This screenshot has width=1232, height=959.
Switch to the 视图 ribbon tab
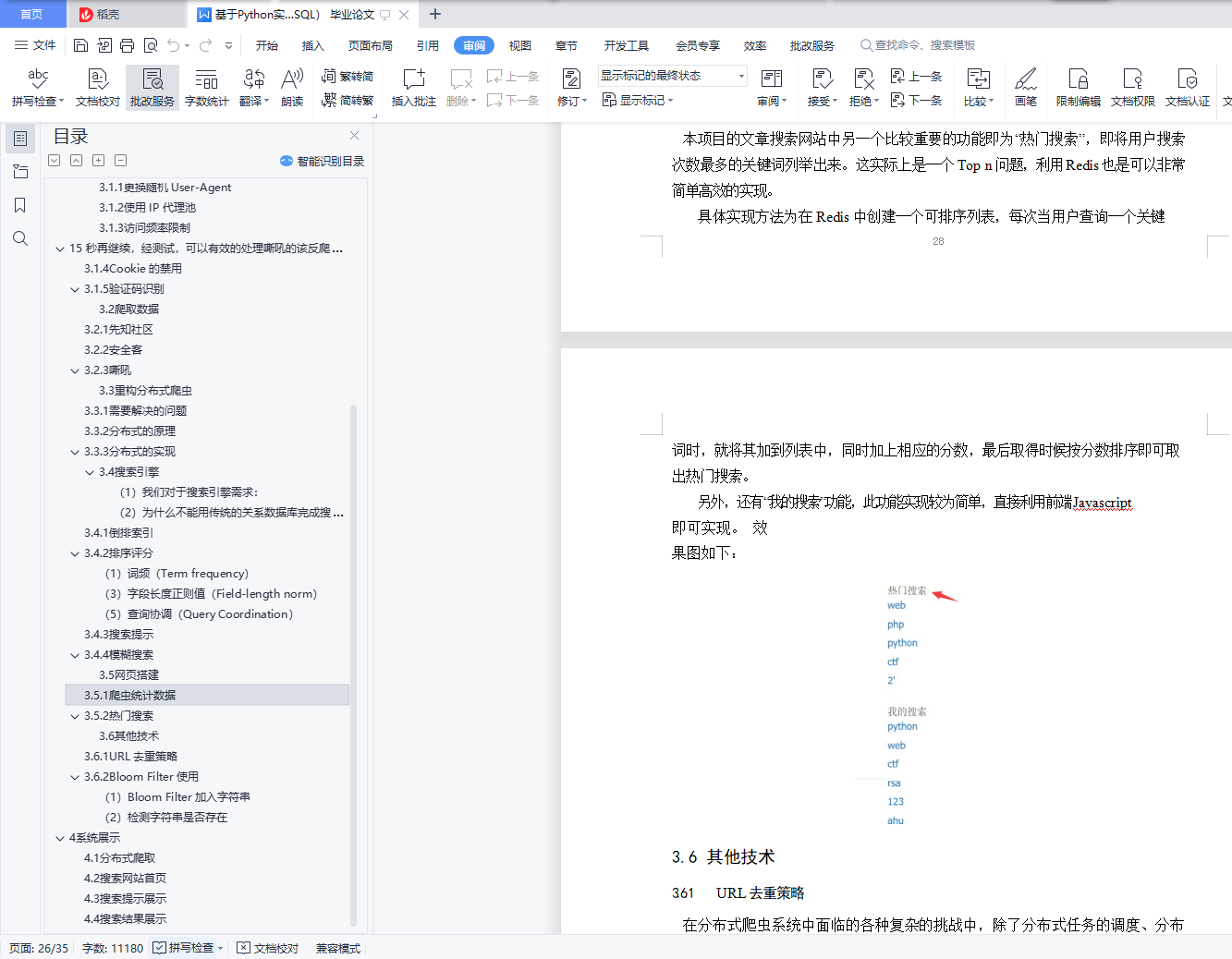[520, 45]
